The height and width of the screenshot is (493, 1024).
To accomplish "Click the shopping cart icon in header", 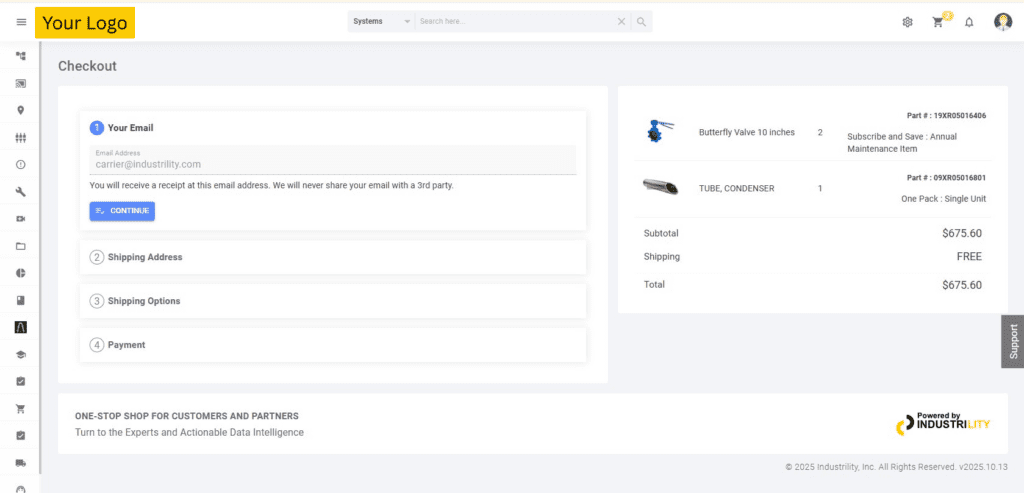I will click(x=938, y=22).
